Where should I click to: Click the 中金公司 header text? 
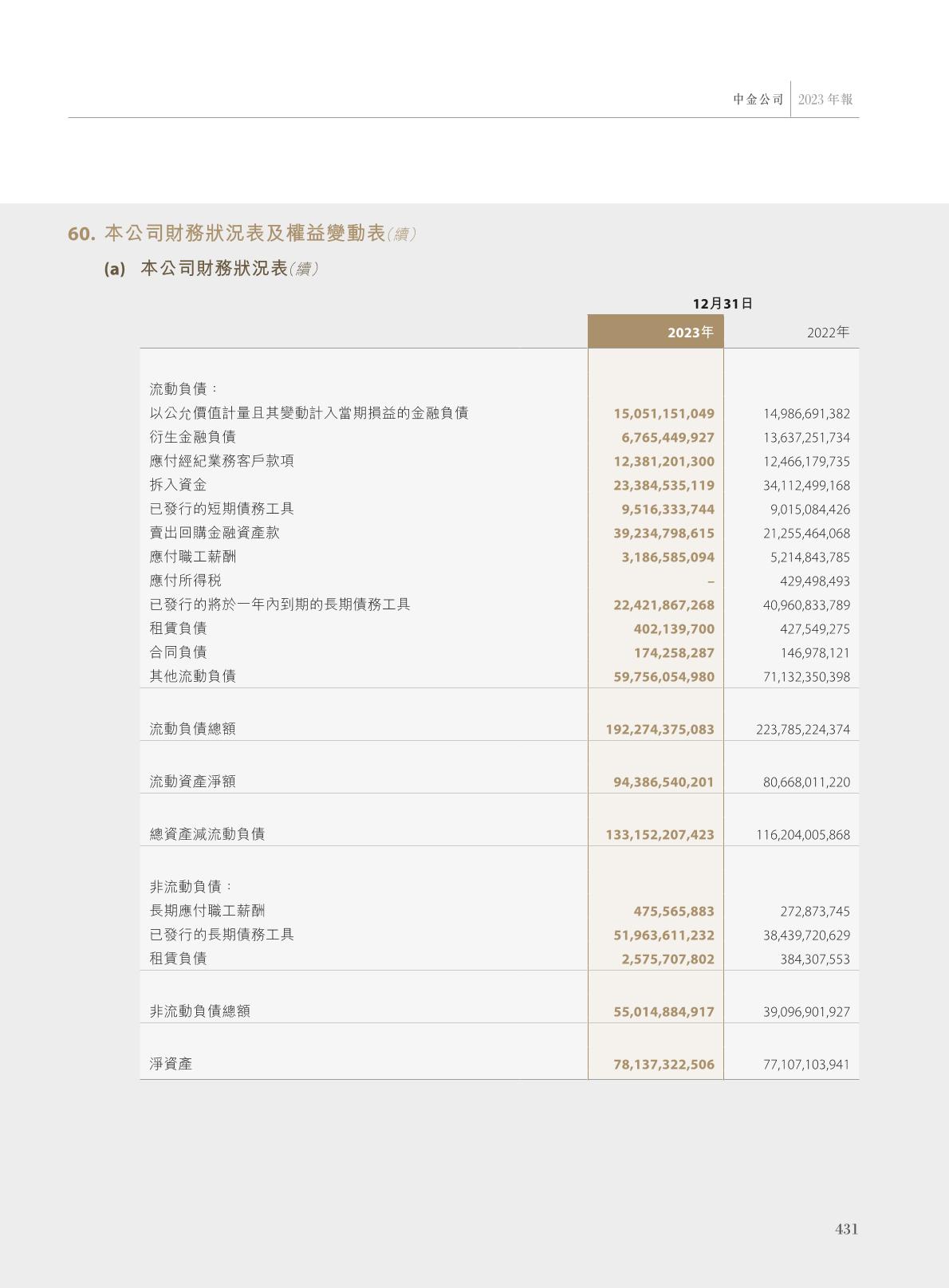click(758, 100)
